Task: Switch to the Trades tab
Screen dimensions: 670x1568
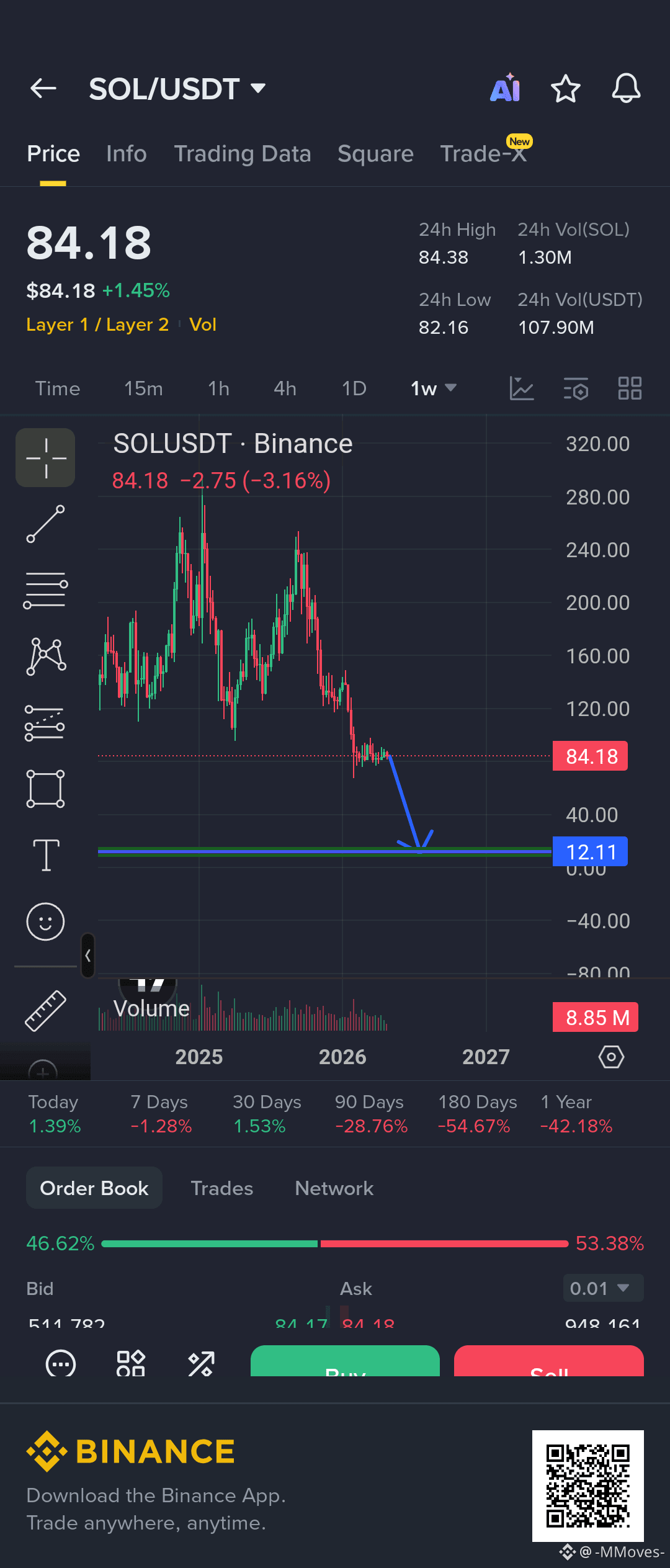Action: coord(222,1188)
